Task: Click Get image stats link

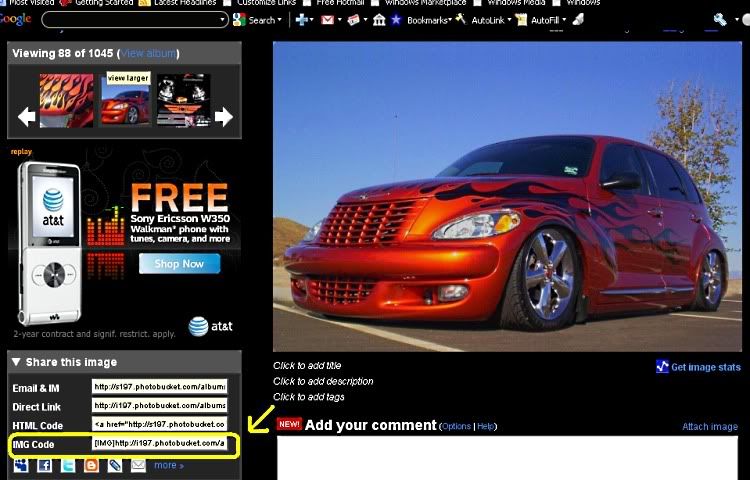Action: point(706,367)
